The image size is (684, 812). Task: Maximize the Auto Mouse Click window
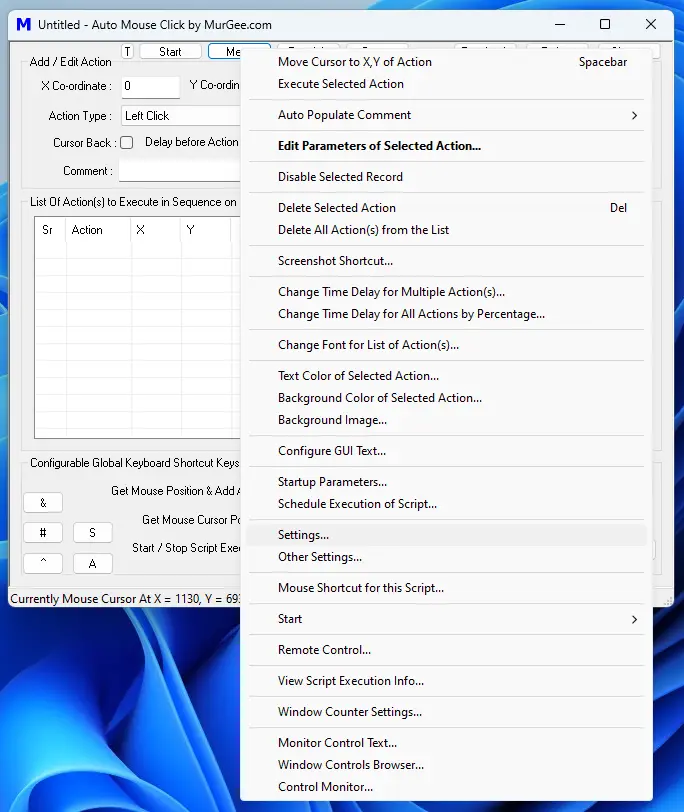coord(605,24)
